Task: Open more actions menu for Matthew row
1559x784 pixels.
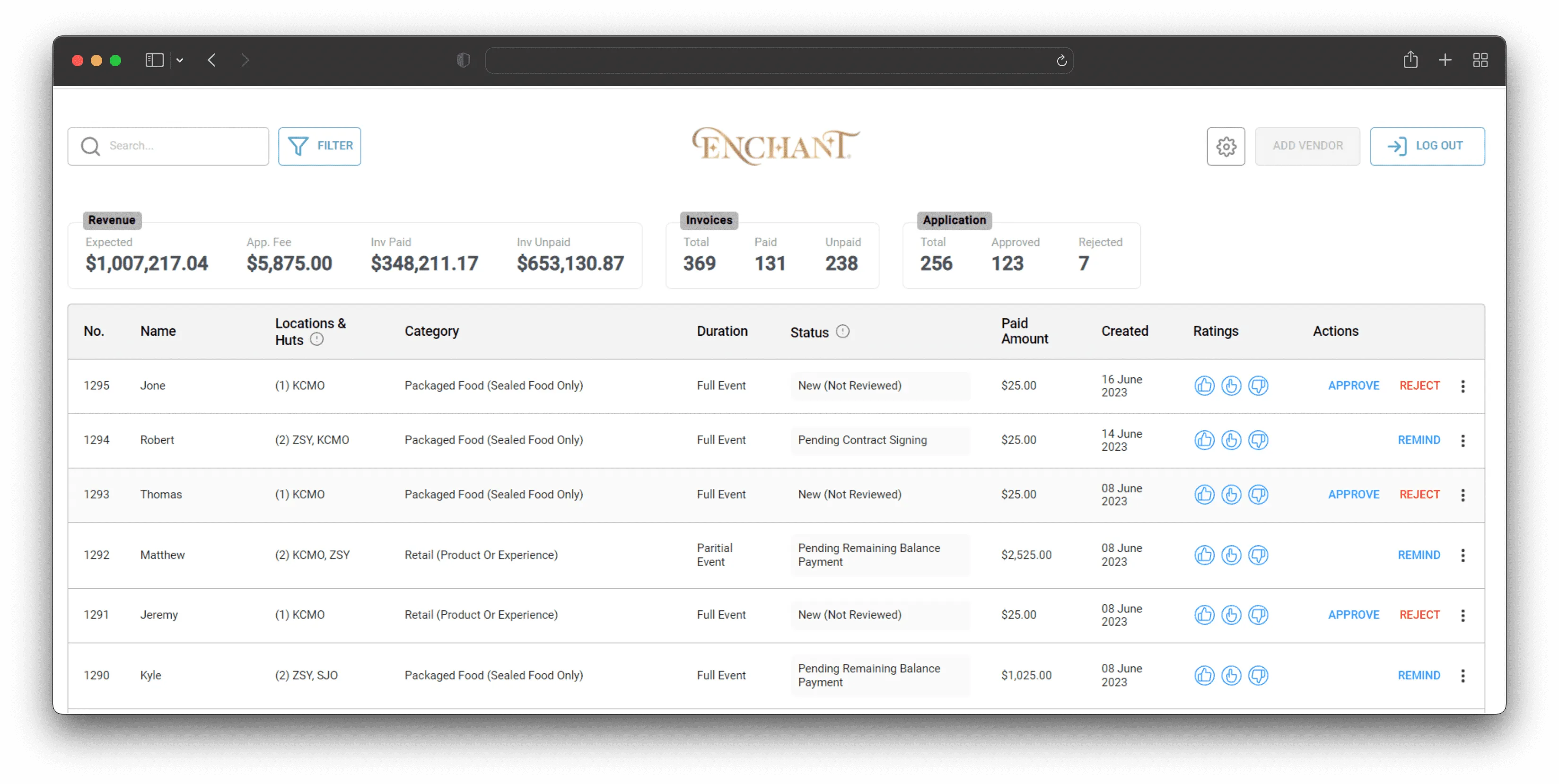Action: click(x=1463, y=555)
